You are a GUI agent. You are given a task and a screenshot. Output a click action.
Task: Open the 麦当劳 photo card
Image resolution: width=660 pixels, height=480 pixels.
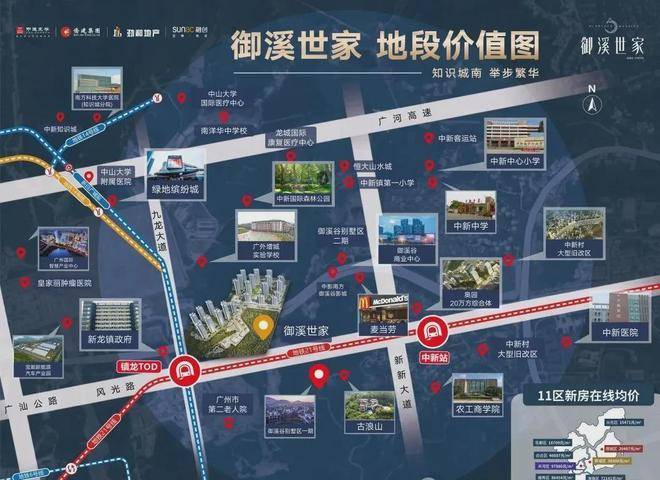(383, 315)
